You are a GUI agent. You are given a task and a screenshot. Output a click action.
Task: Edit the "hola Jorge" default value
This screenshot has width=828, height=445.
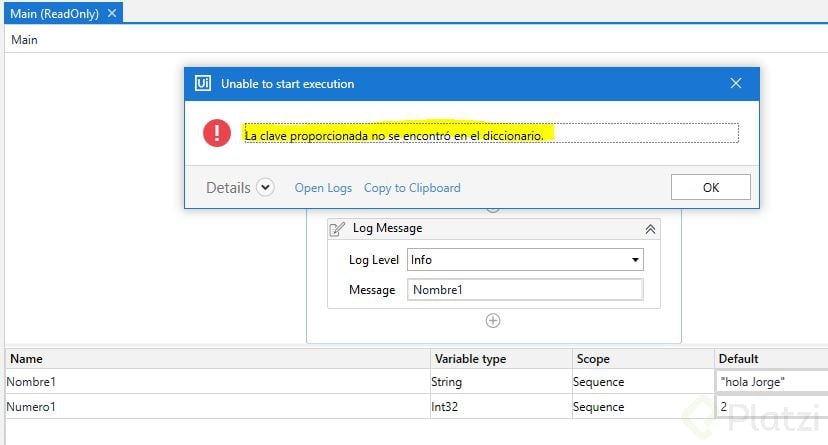coord(771,382)
